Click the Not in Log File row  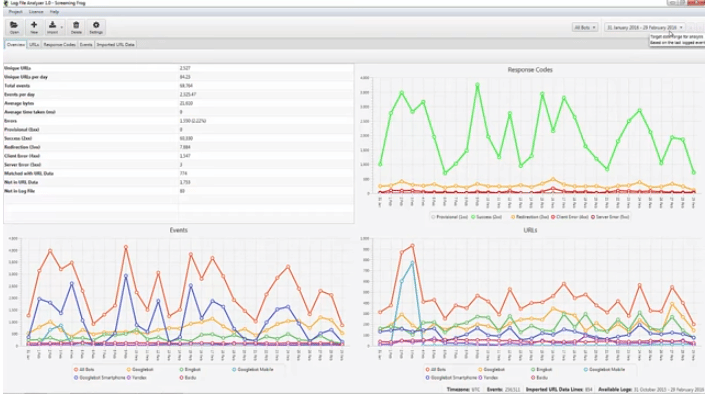[x=179, y=191]
